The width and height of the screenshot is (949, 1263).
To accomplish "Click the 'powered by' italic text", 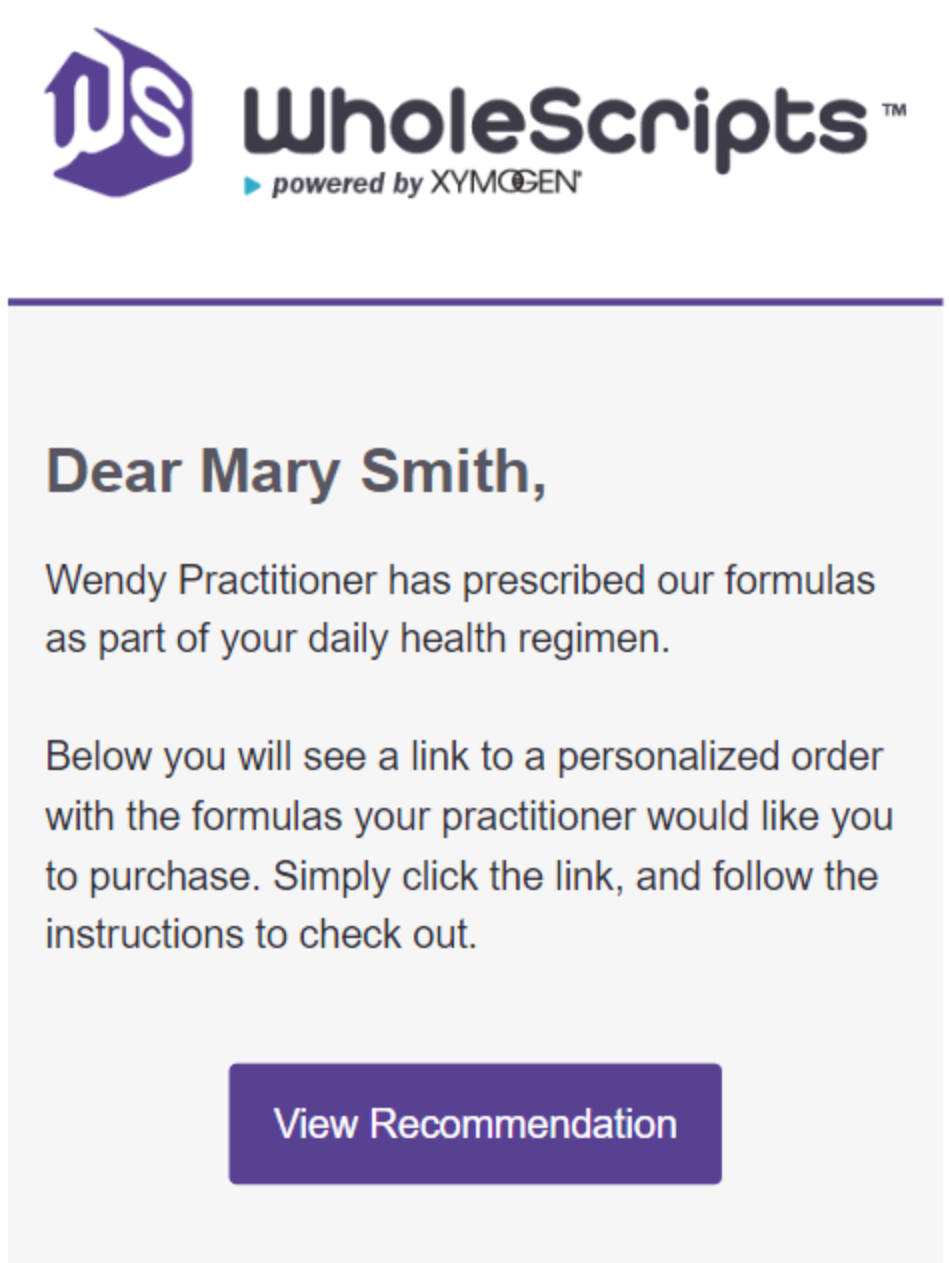I will point(347,185).
